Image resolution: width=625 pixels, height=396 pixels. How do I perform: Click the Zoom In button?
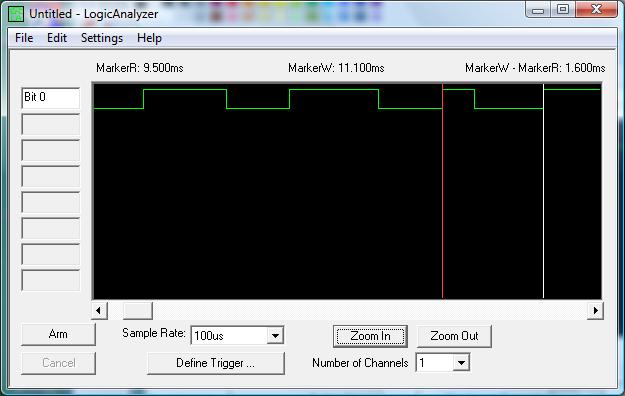(x=370, y=336)
